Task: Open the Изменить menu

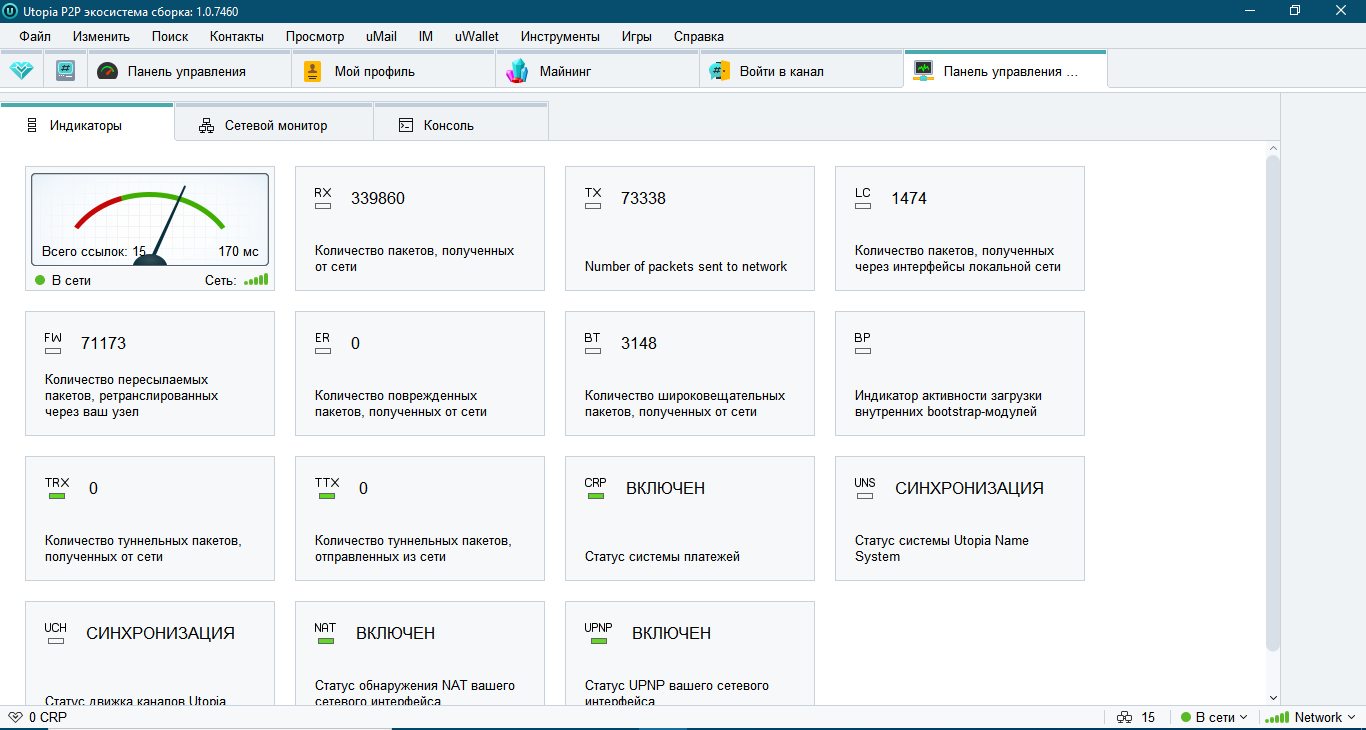Action: pos(101,36)
